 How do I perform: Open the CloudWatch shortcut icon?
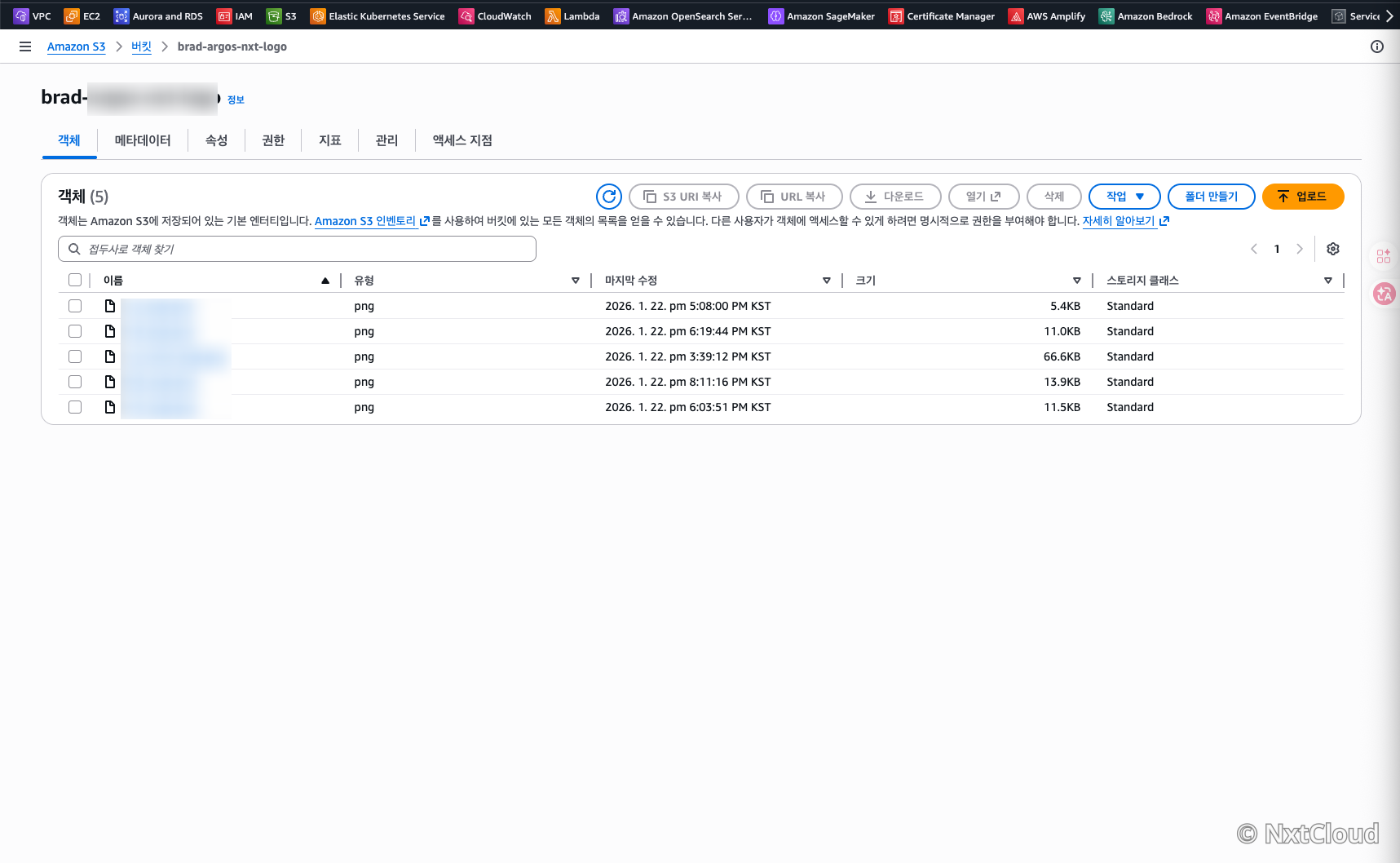pyautogui.click(x=466, y=16)
